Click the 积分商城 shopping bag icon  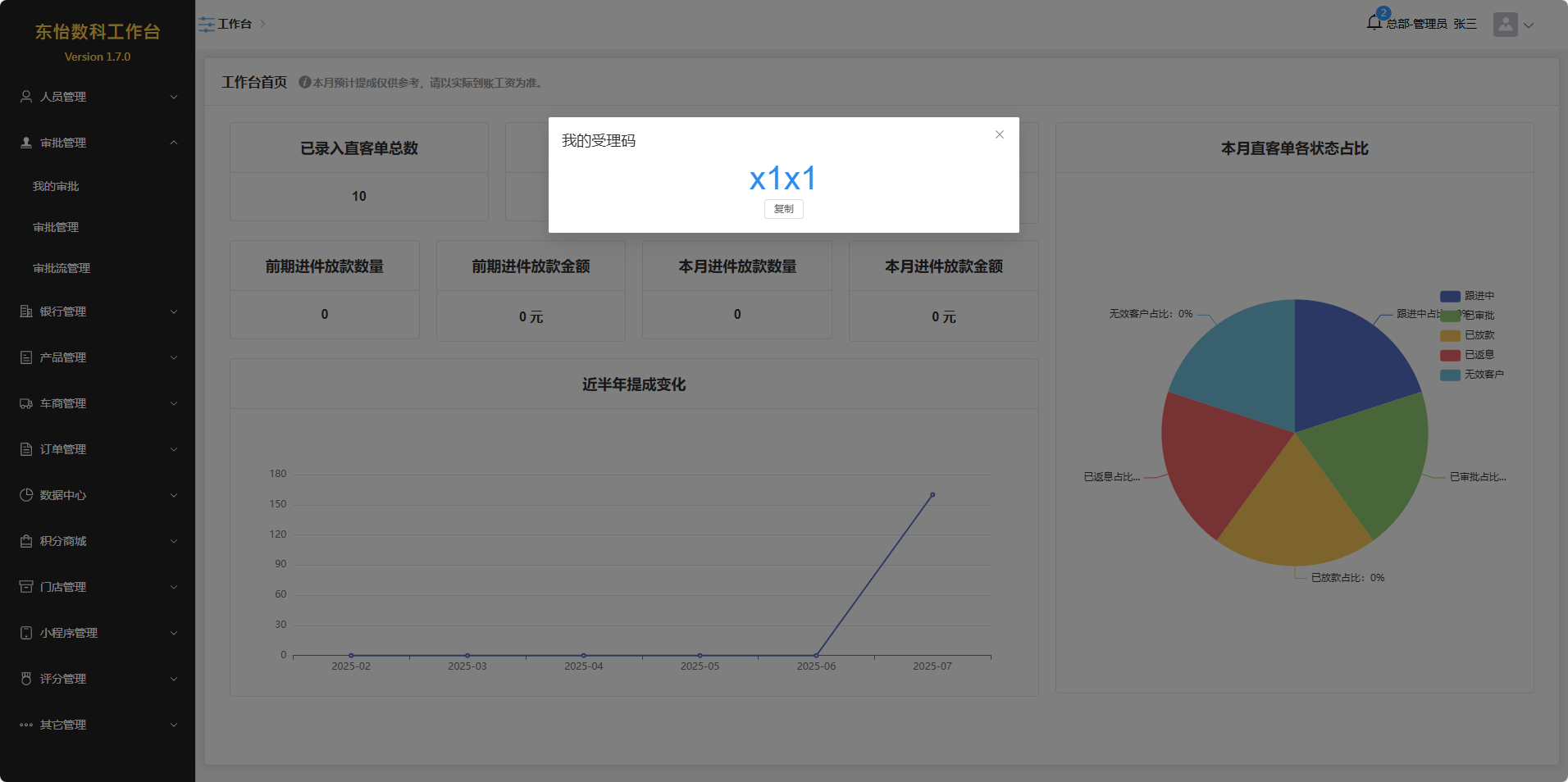coord(26,541)
